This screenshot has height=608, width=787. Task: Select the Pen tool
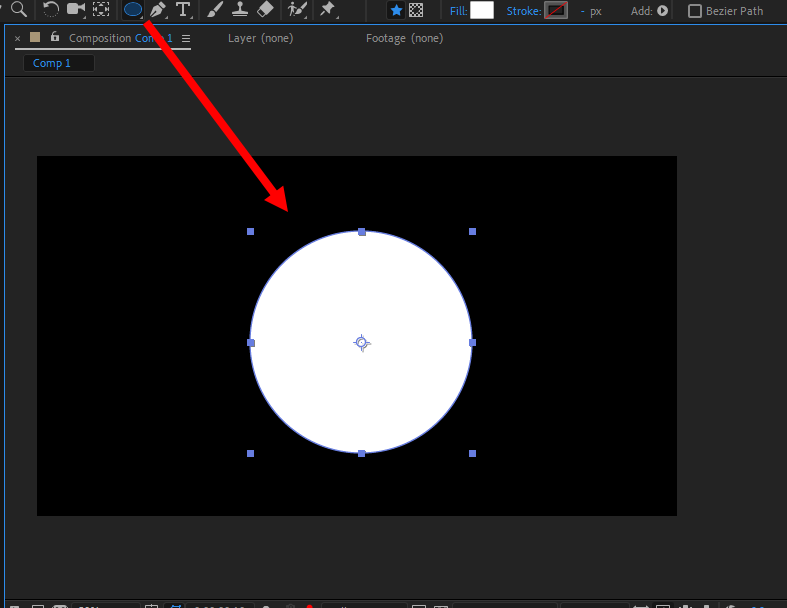(x=158, y=10)
